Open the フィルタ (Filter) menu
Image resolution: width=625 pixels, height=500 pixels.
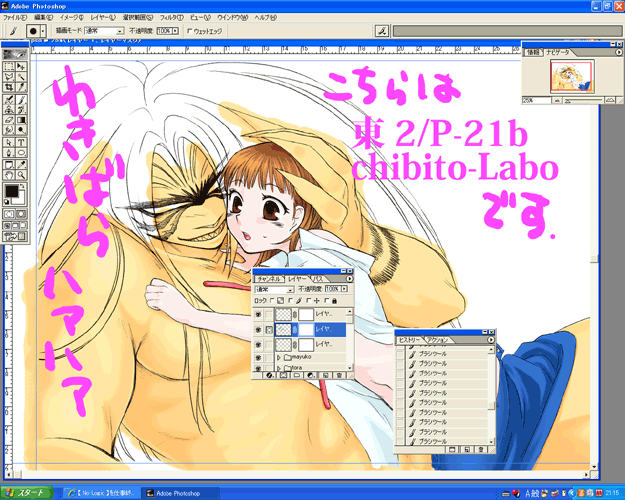(172, 18)
